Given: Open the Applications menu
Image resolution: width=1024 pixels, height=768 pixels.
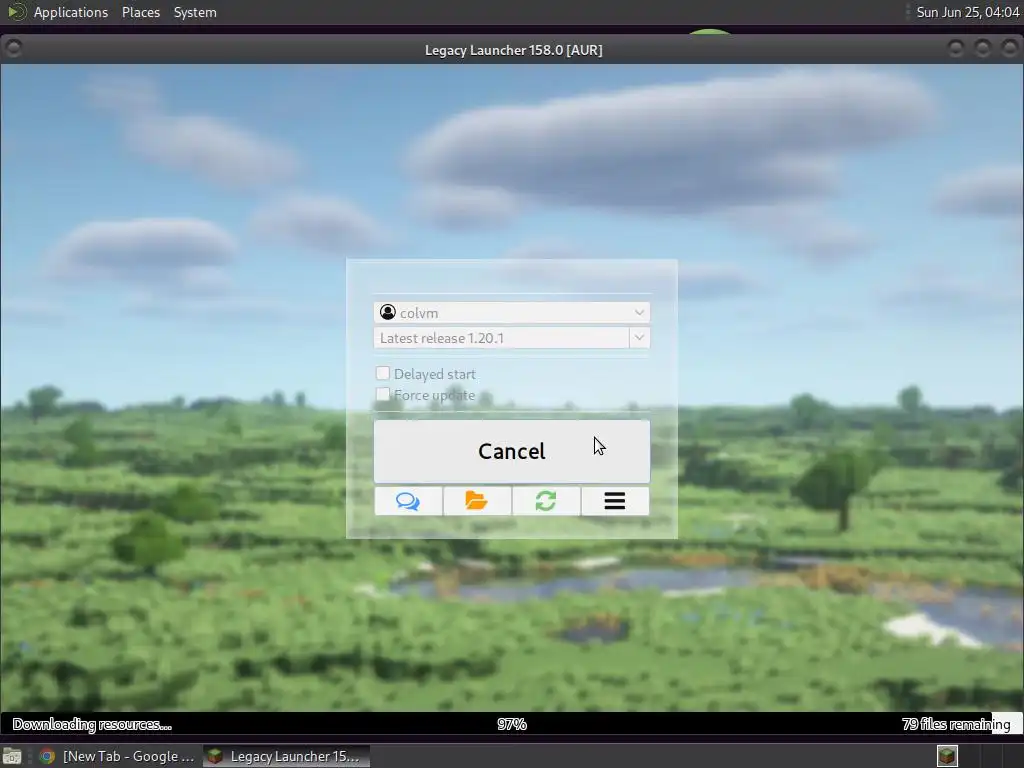Looking at the screenshot, I should coord(71,12).
